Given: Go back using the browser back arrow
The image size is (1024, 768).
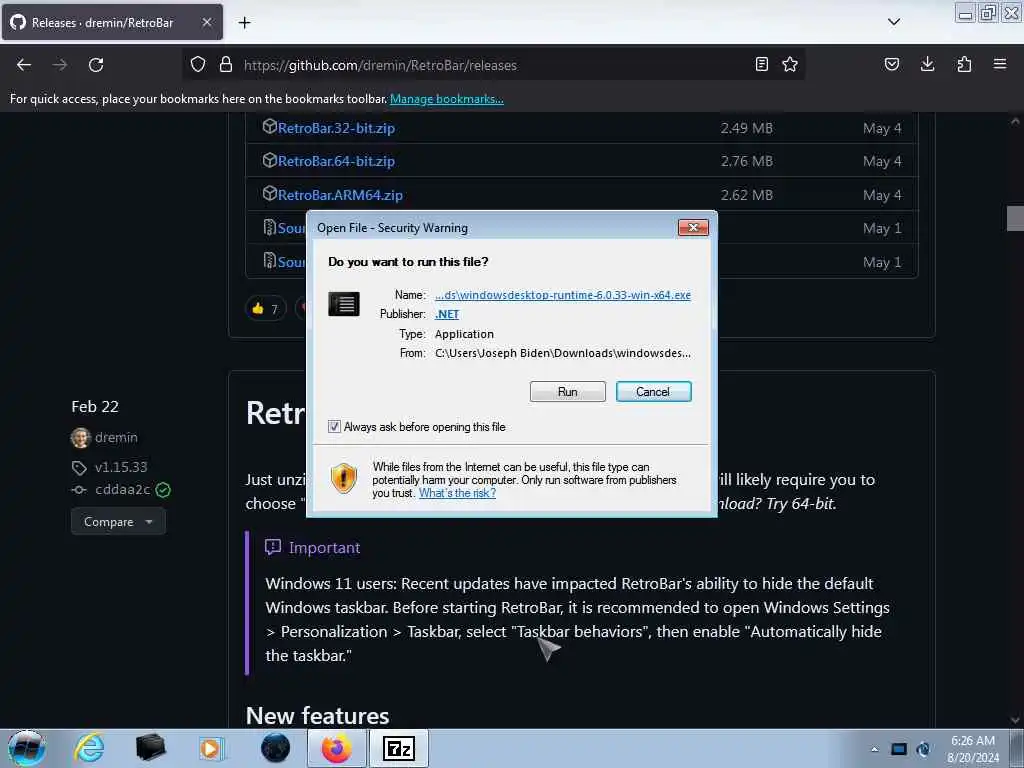Looking at the screenshot, I should coord(24,65).
